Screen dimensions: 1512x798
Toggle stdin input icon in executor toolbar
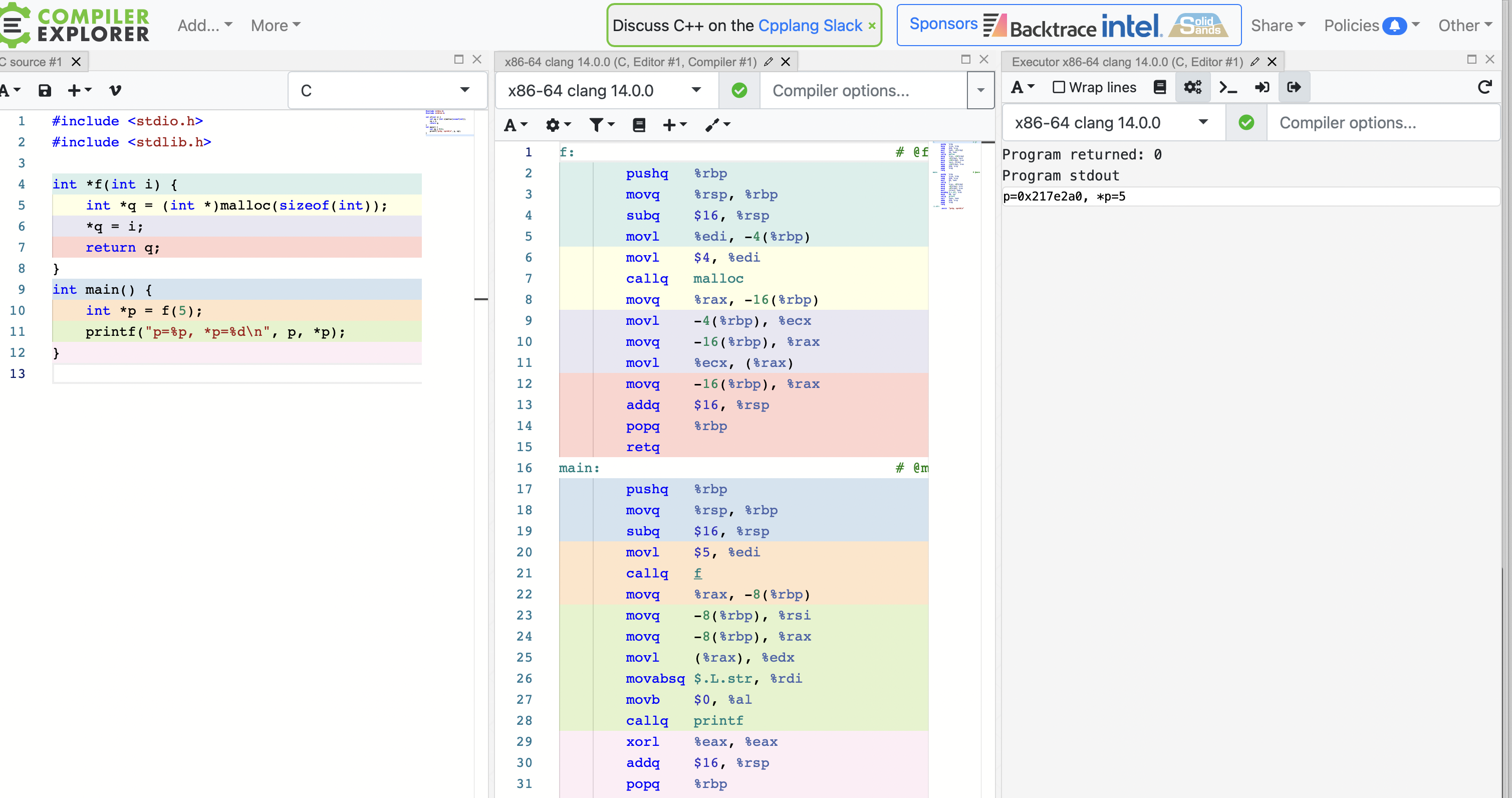1262,88
